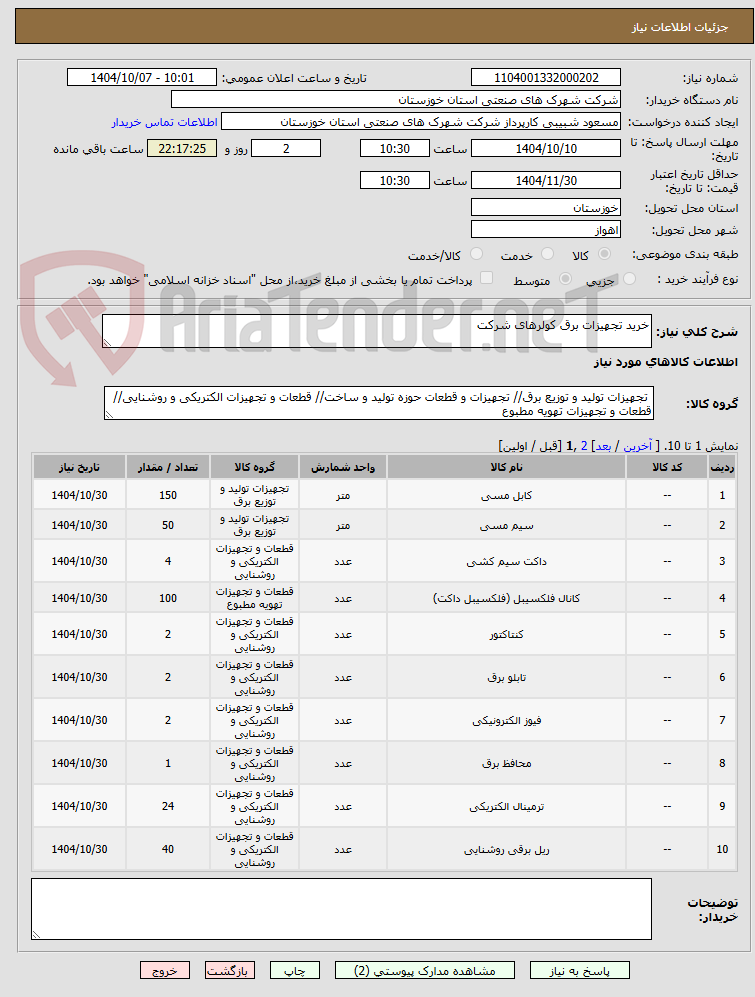
Task: Click the تعداد / مقدار column header
Action: coord(168,467)
